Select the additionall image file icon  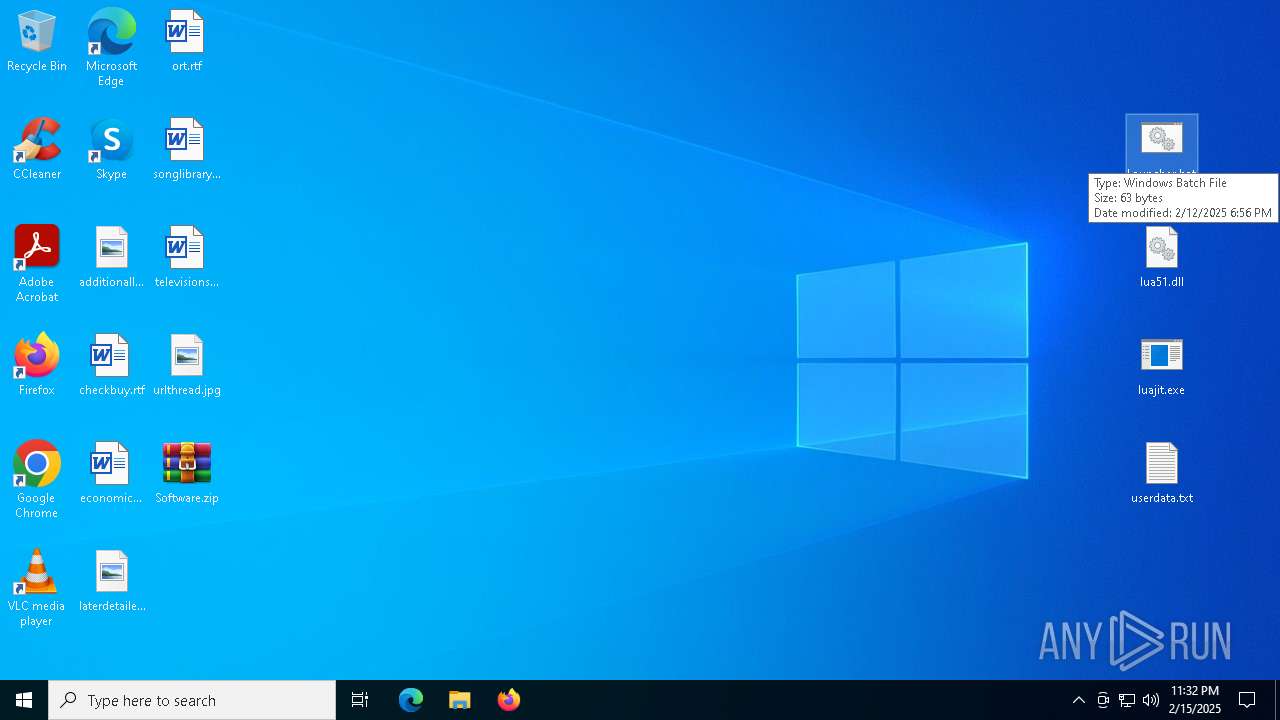(x=111, y=257)
